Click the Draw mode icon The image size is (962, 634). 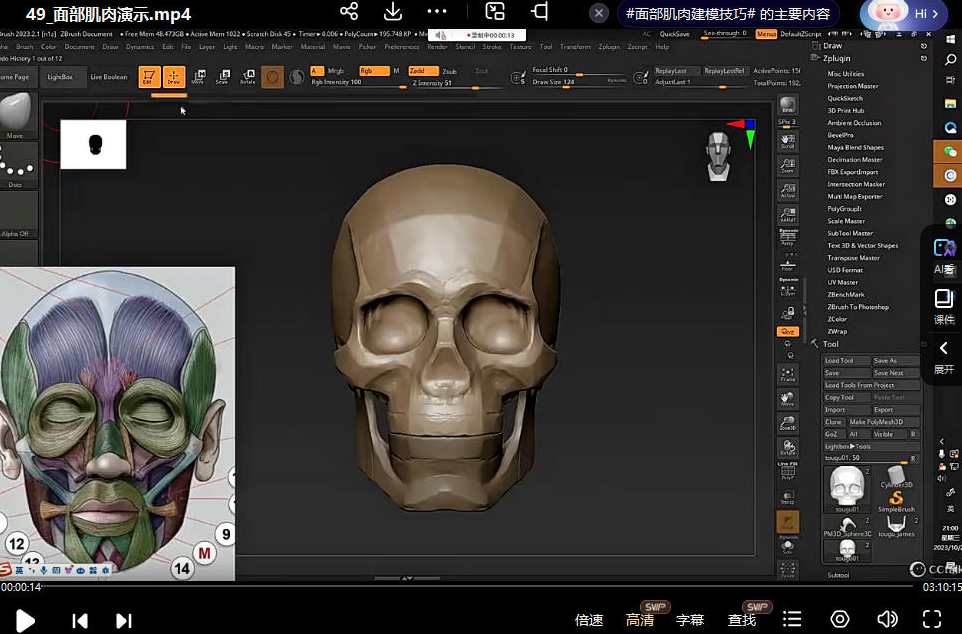click(x=175, y=74)
